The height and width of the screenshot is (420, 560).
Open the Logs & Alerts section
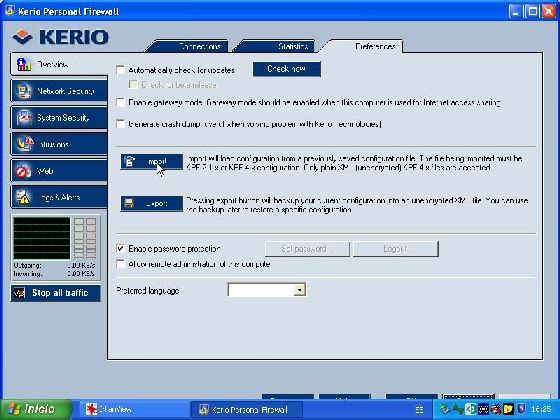coord(59,197)
